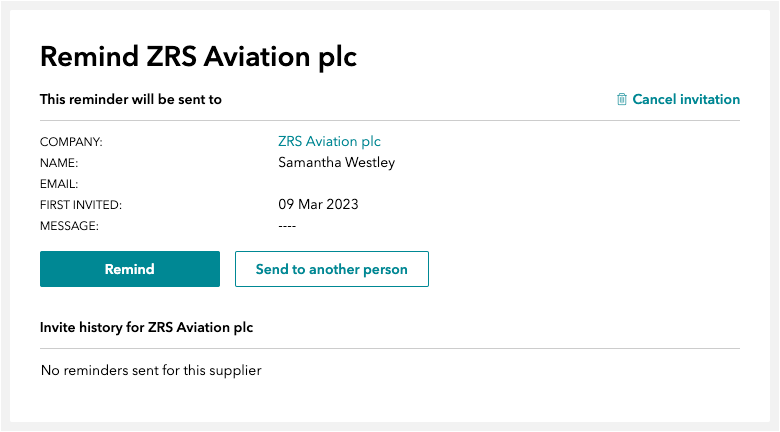The width and height of the screenshot is (780, 432).
Task: Open the ZRS Aviation plc company link
Action: click(329, 141)
